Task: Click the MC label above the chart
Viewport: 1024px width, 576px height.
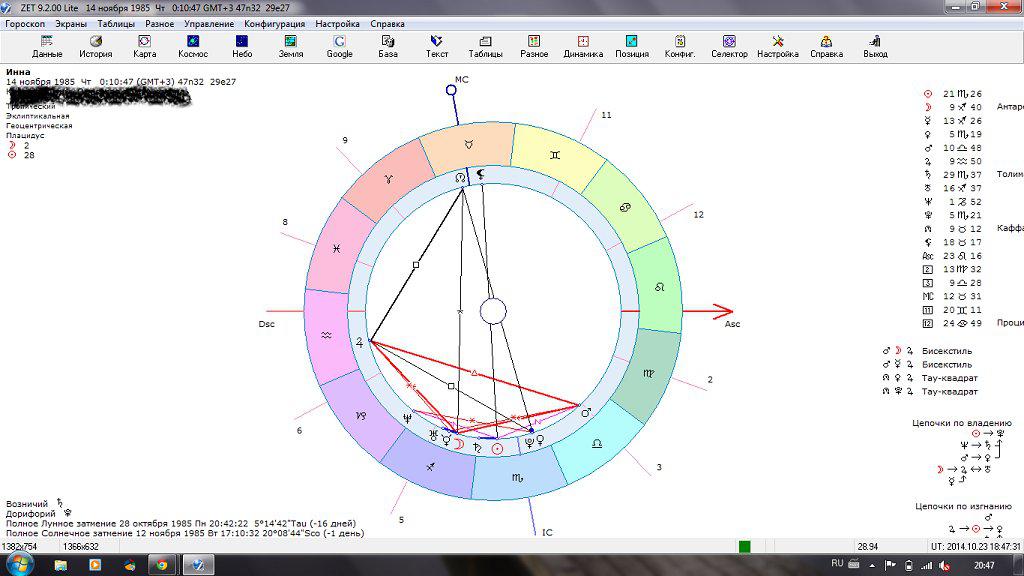Action: [462, 80]
